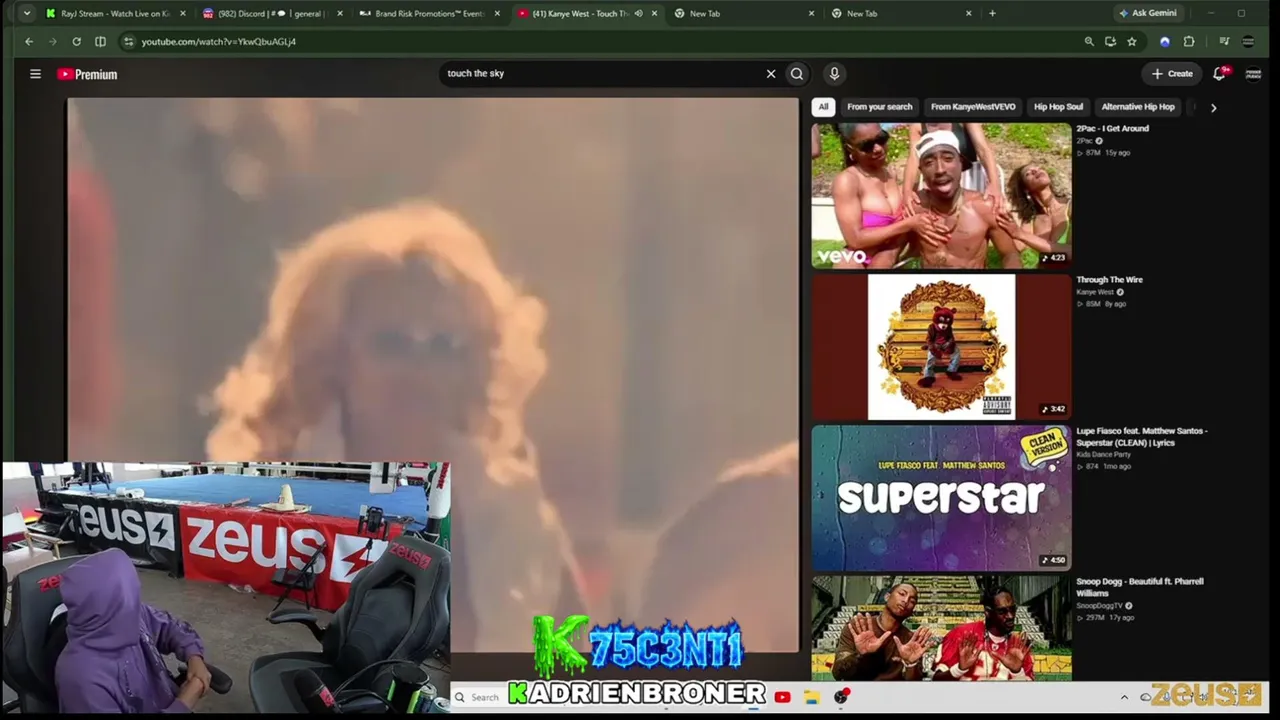Toggle the browser side panel icon

(100, 42)
